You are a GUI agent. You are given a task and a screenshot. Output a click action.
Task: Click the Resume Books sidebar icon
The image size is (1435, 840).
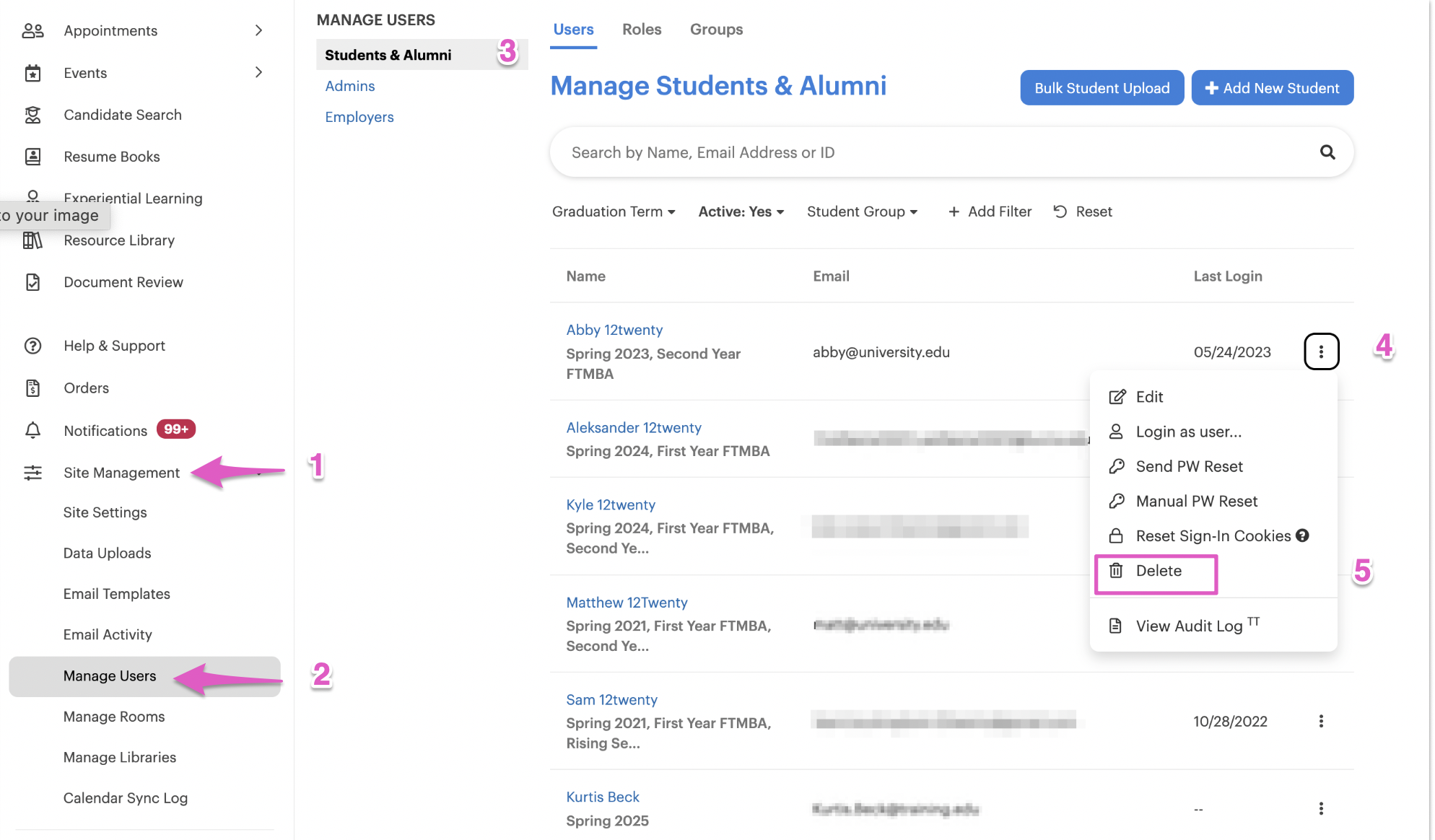click(x=32, y=157)
